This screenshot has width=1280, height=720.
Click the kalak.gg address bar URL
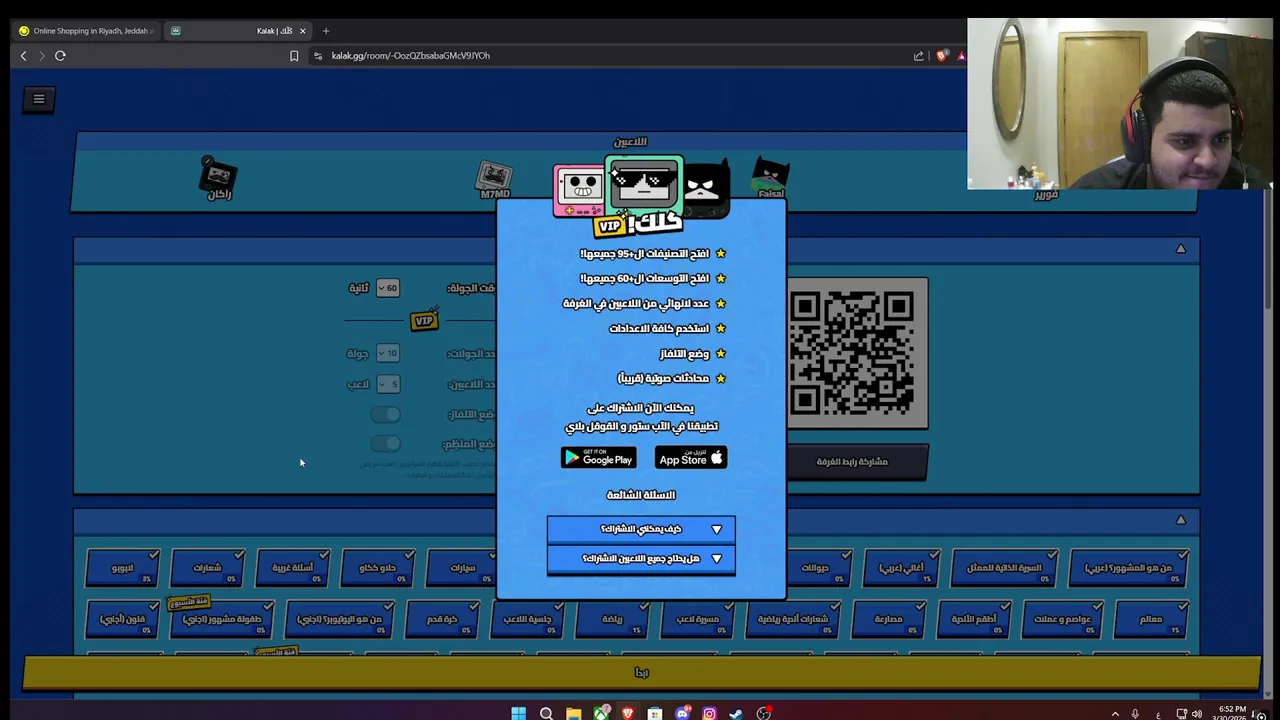(411, 56)
